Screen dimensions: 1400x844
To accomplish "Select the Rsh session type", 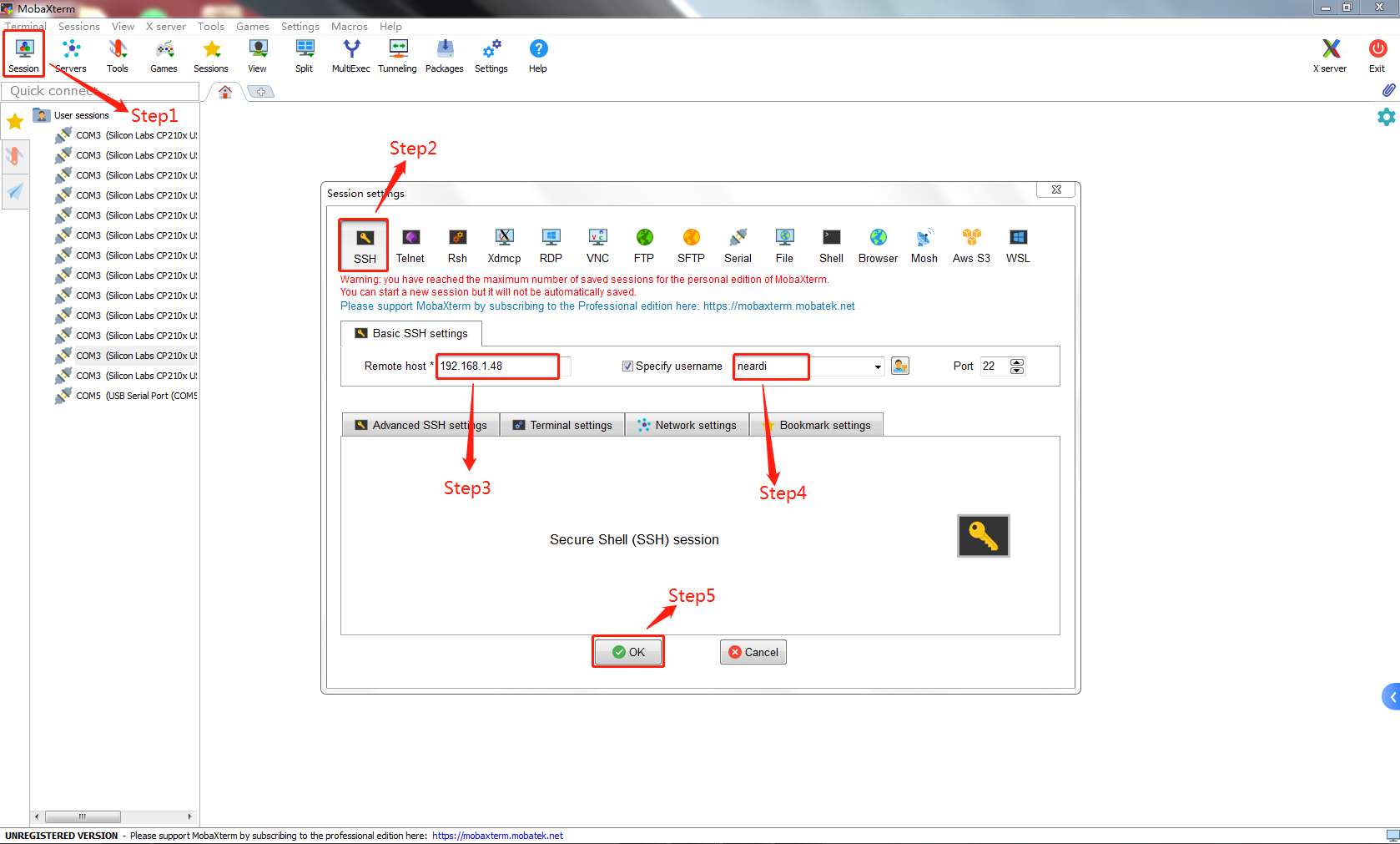I will click(x=457, y=245).
